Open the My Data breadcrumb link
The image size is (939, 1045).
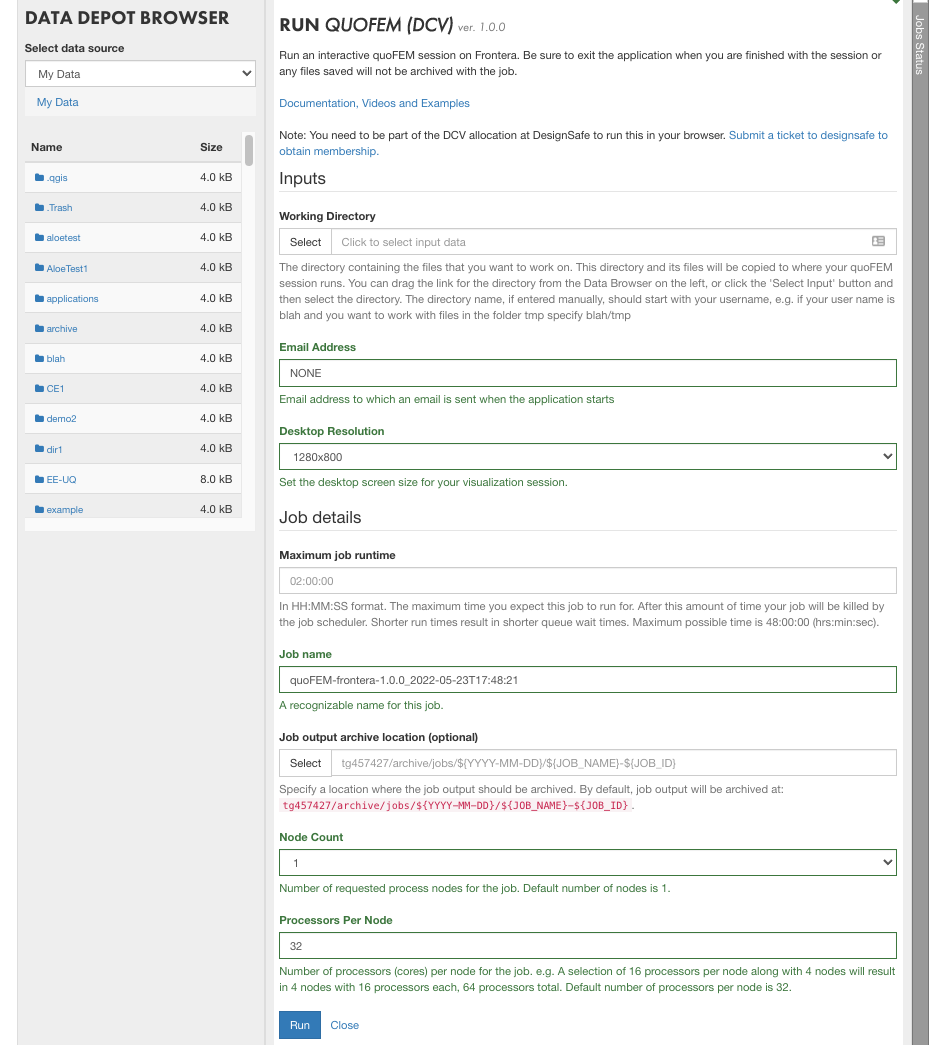tap(57, 102)
